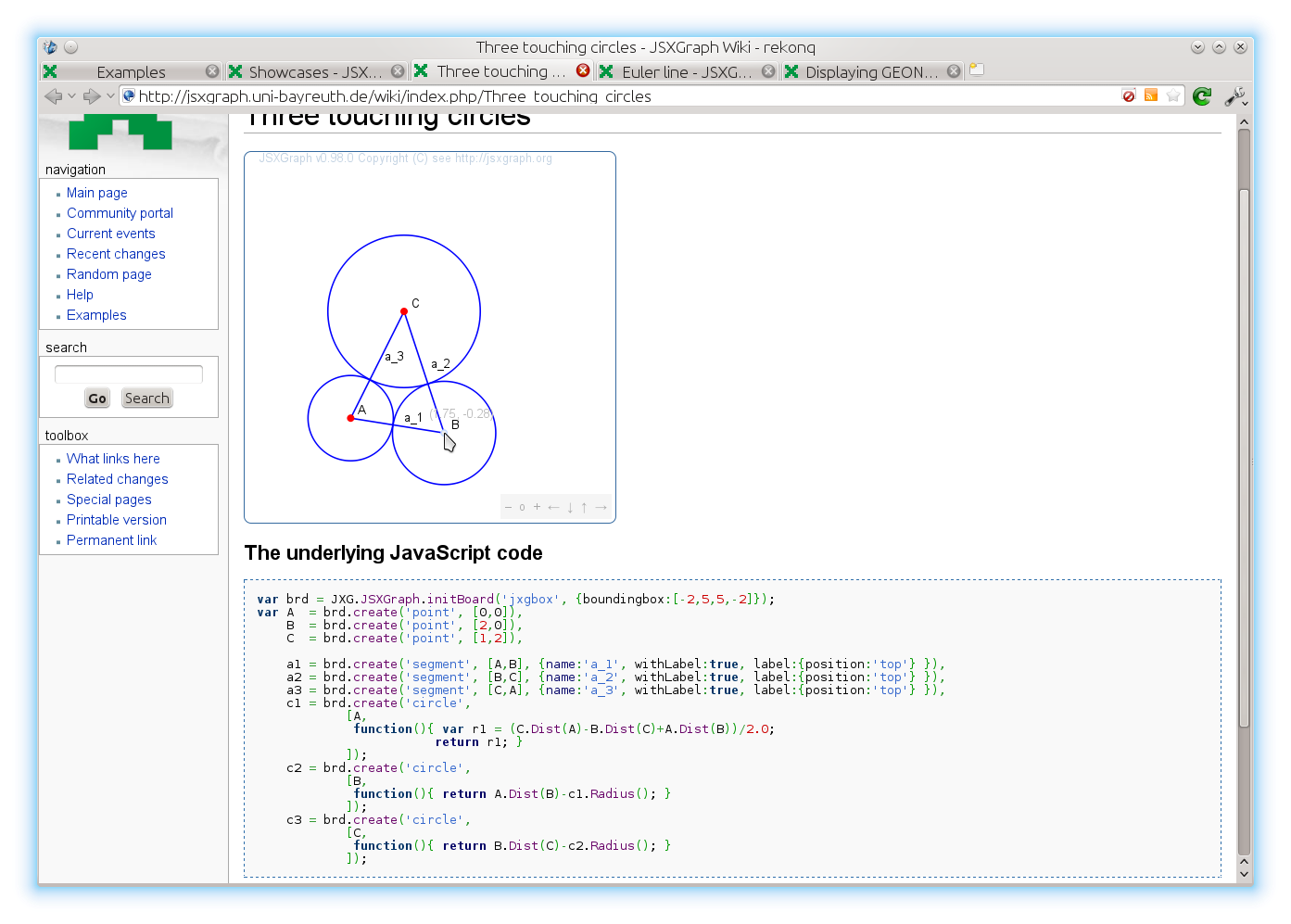Click the RSS feed icon in the address bar
The height and width of the screenshot is (924, 1291).
click(1150, 95)
